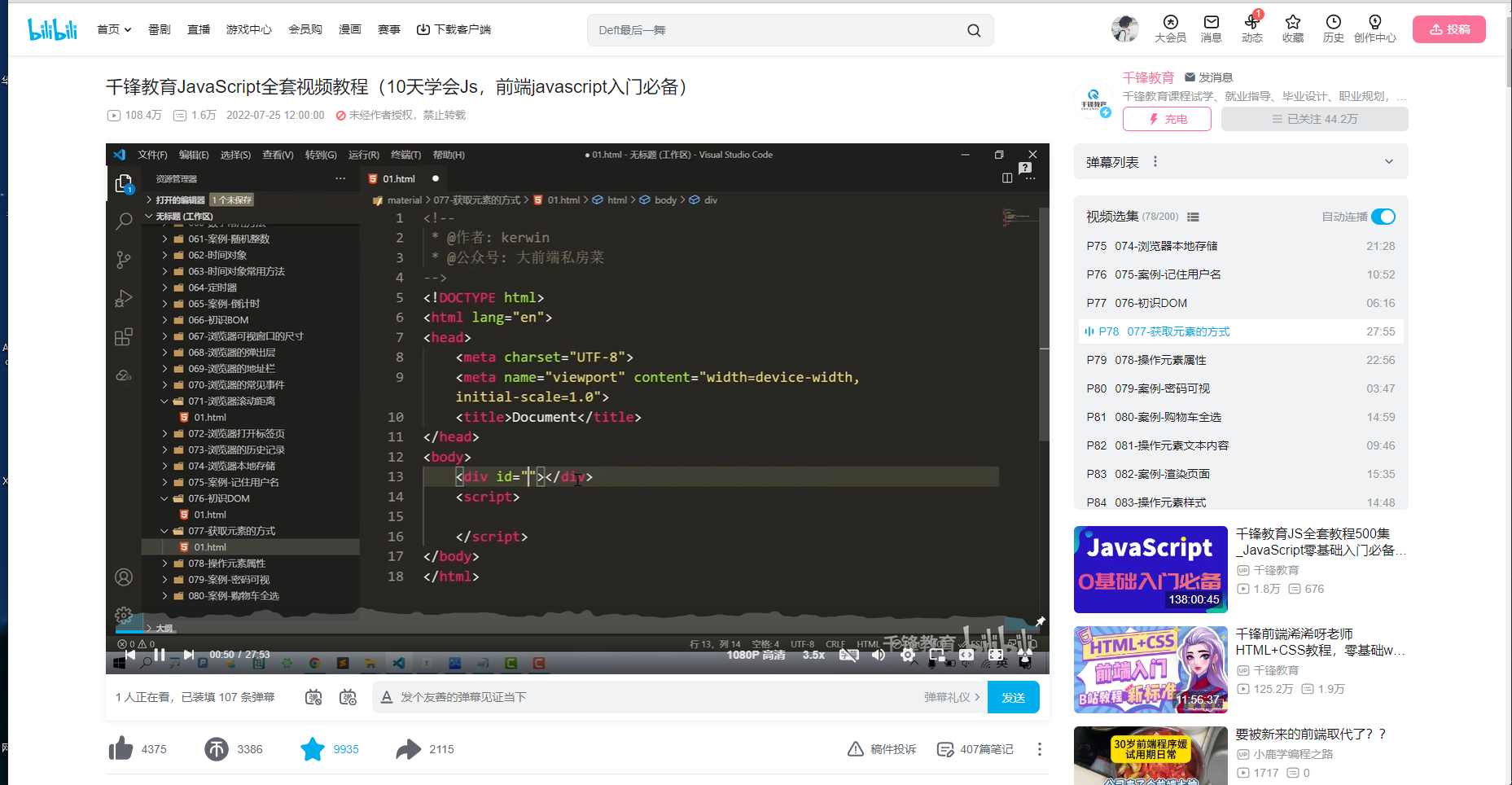Open the 历史 history icon

tap(1334, 29)
